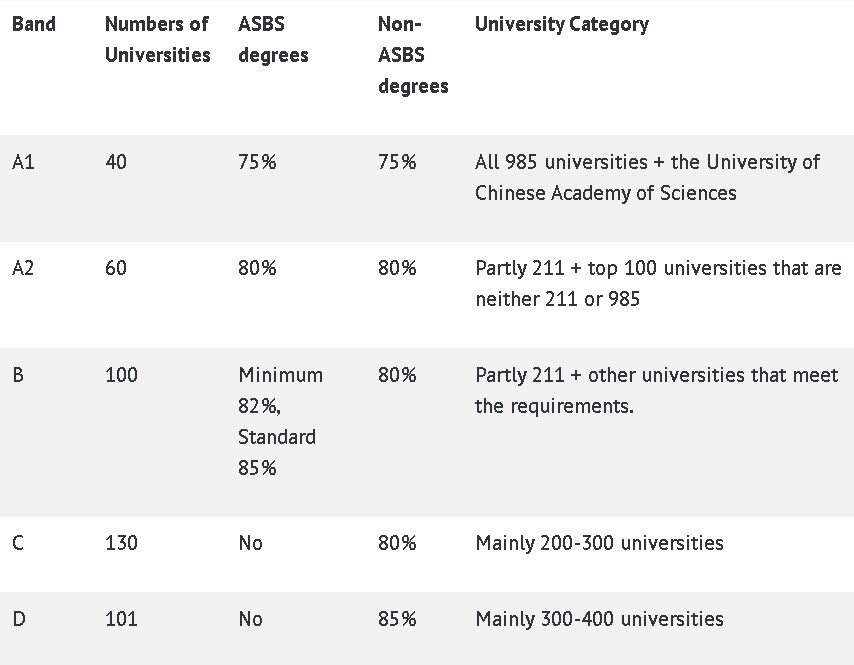The width and height of the screenshot is (854, 665).
Task: Select the A1 band cell
Action: point(23,162)
